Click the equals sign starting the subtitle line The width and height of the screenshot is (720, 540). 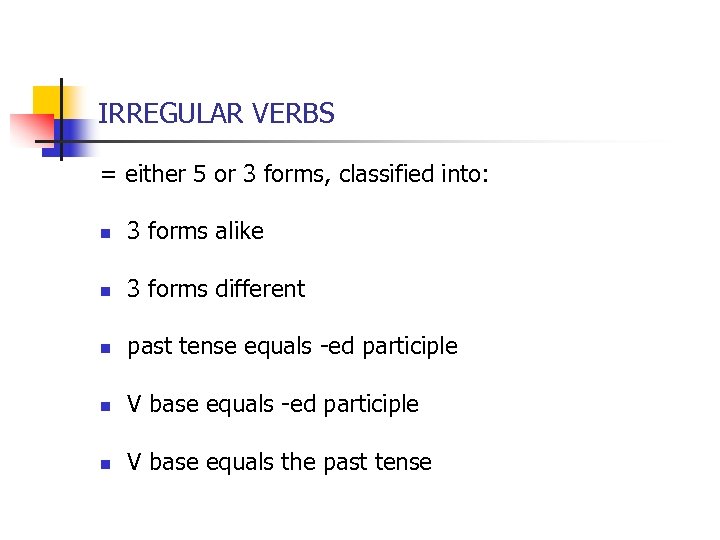coord(108,175)
